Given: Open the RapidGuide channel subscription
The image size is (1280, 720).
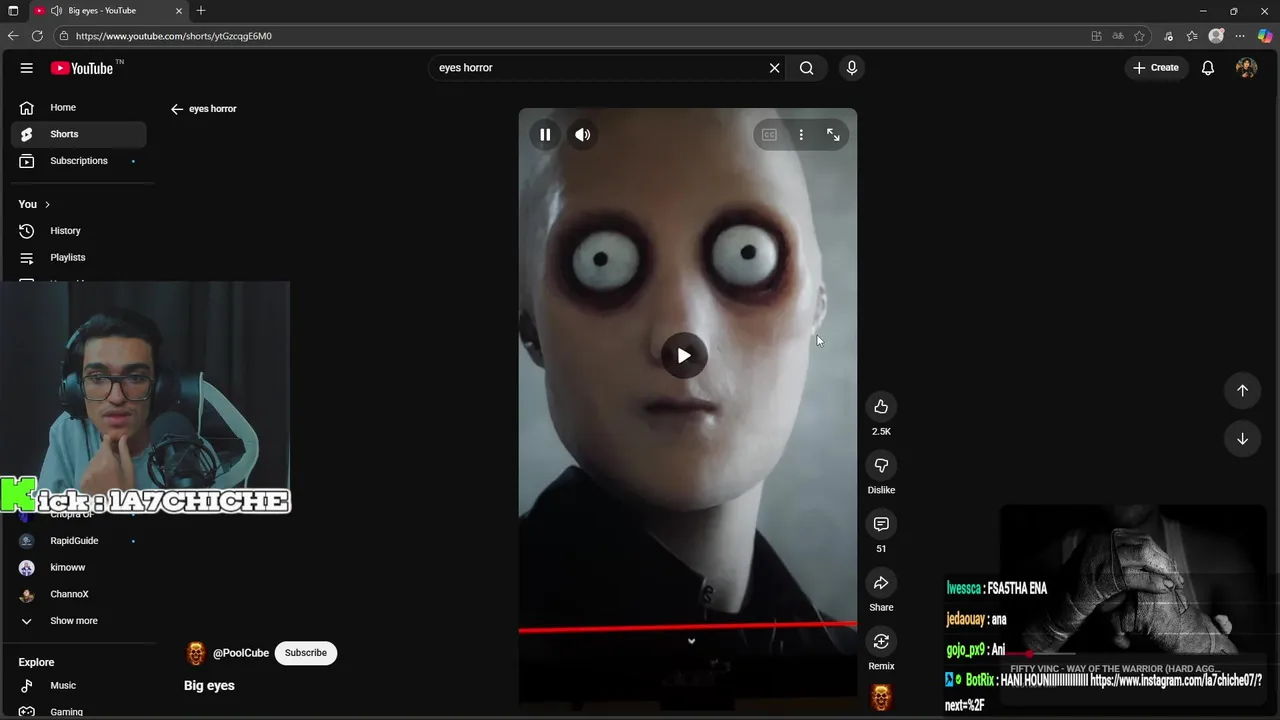Looking at the screenshot, I should tap(79, 541).
